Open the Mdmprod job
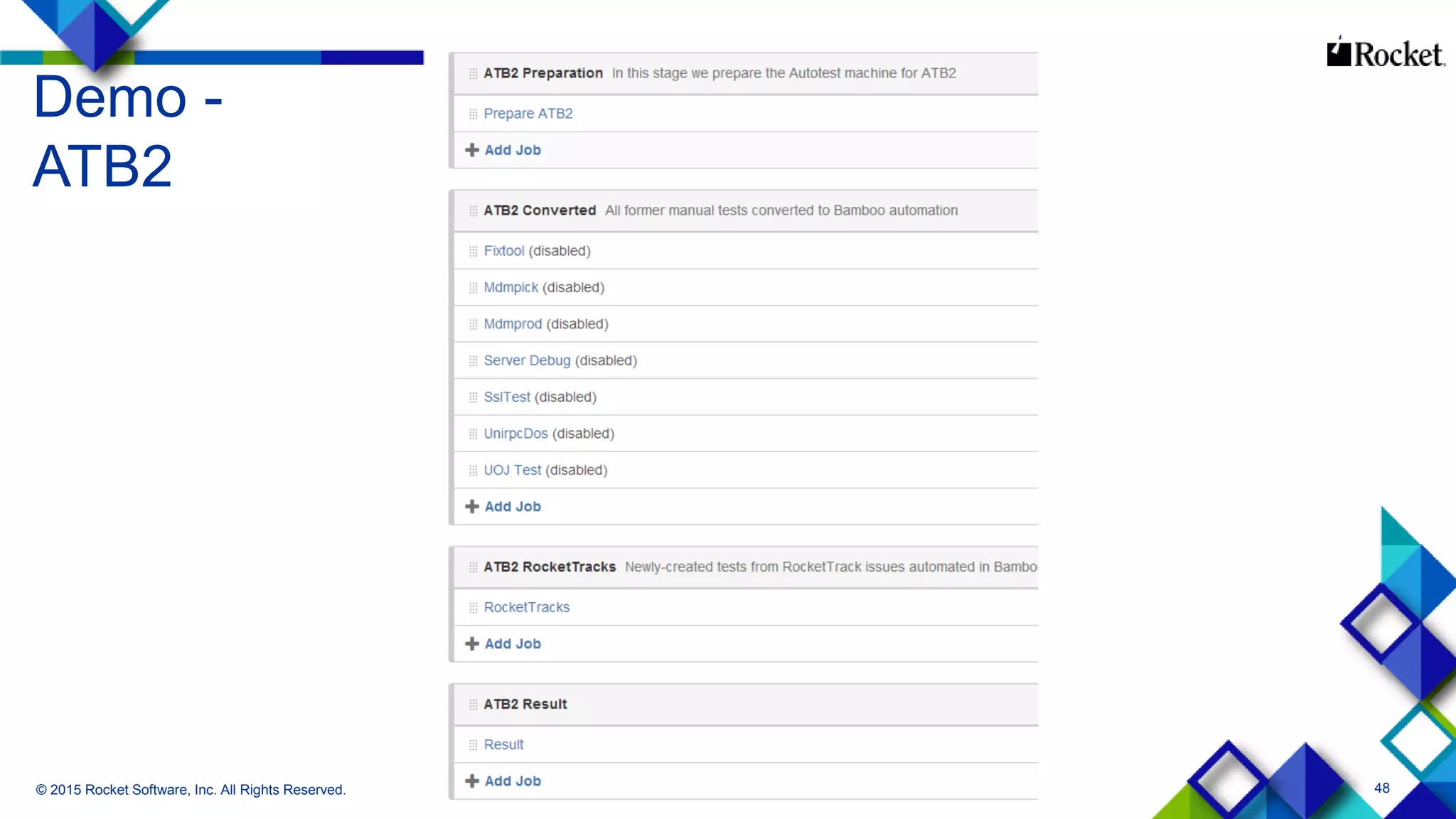Image resolution: width=1456 pixels, height=819 pixels. point(513,324)
